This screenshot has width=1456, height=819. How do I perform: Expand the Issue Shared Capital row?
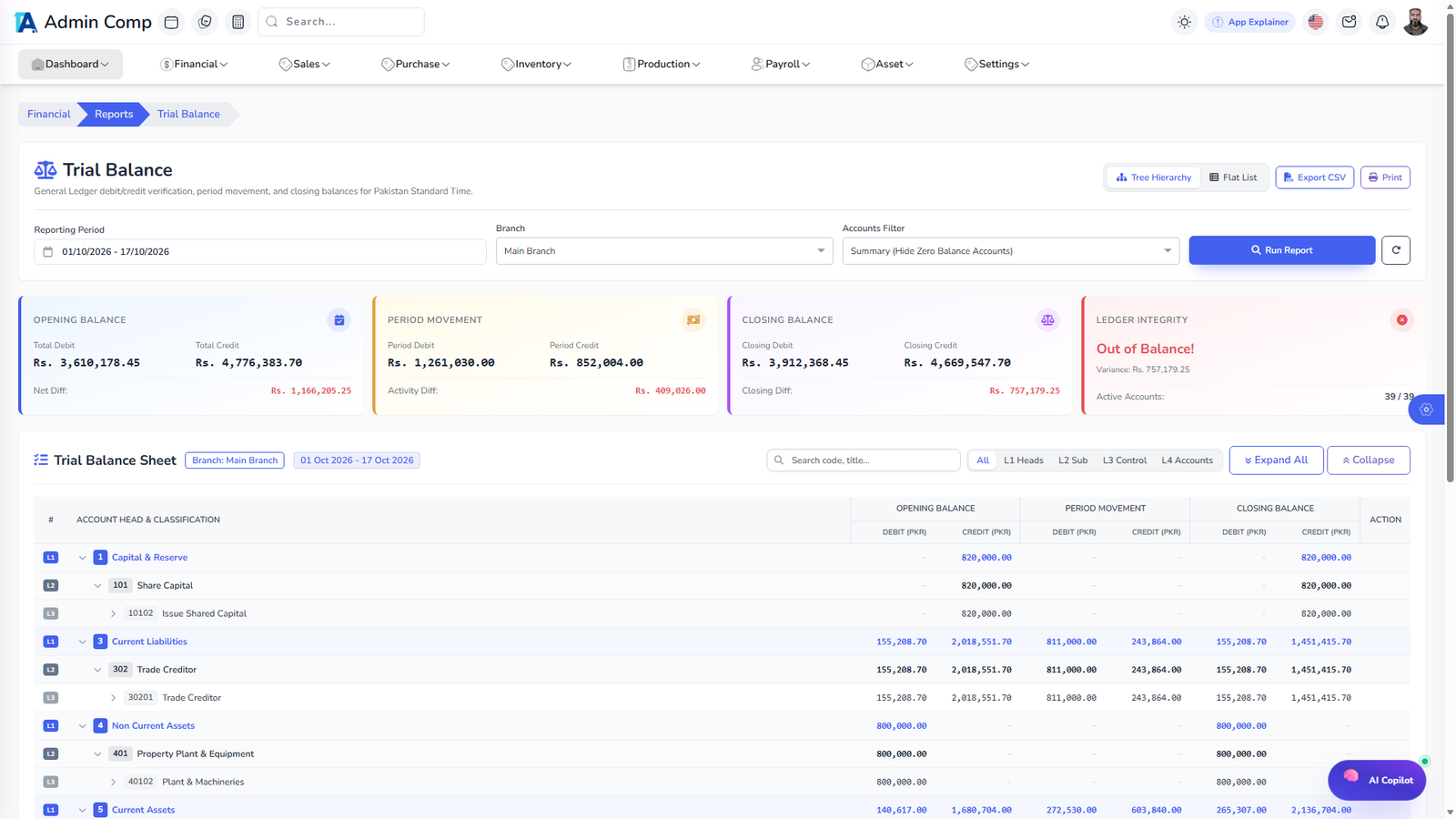(113, 614)
